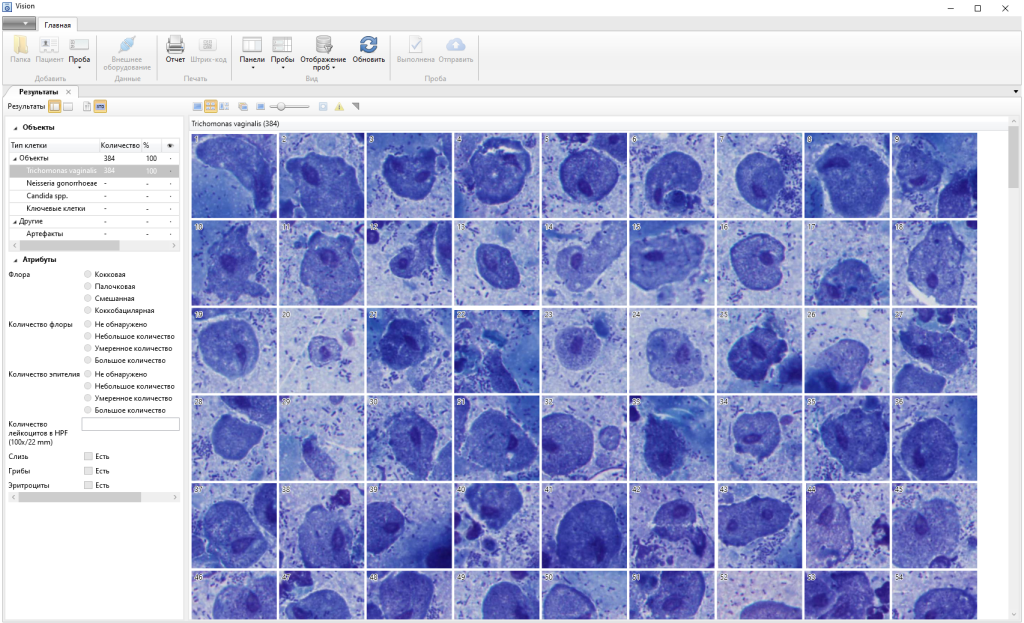Enable the Слизь checkbox
The image size is (1024, 623).
click(x=89, y=456)
